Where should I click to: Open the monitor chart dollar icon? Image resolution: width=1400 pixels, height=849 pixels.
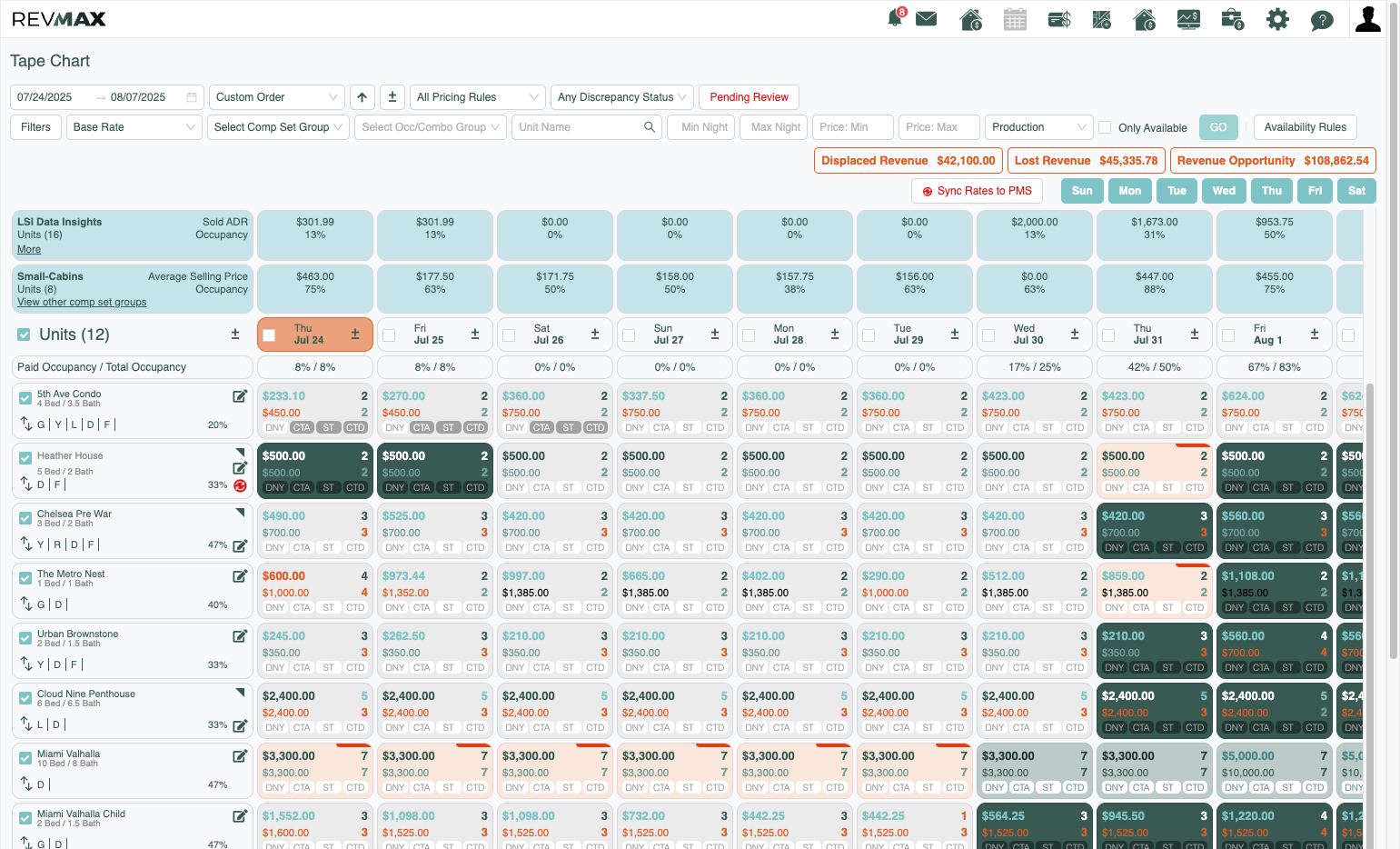click(x=1188, y=19)
